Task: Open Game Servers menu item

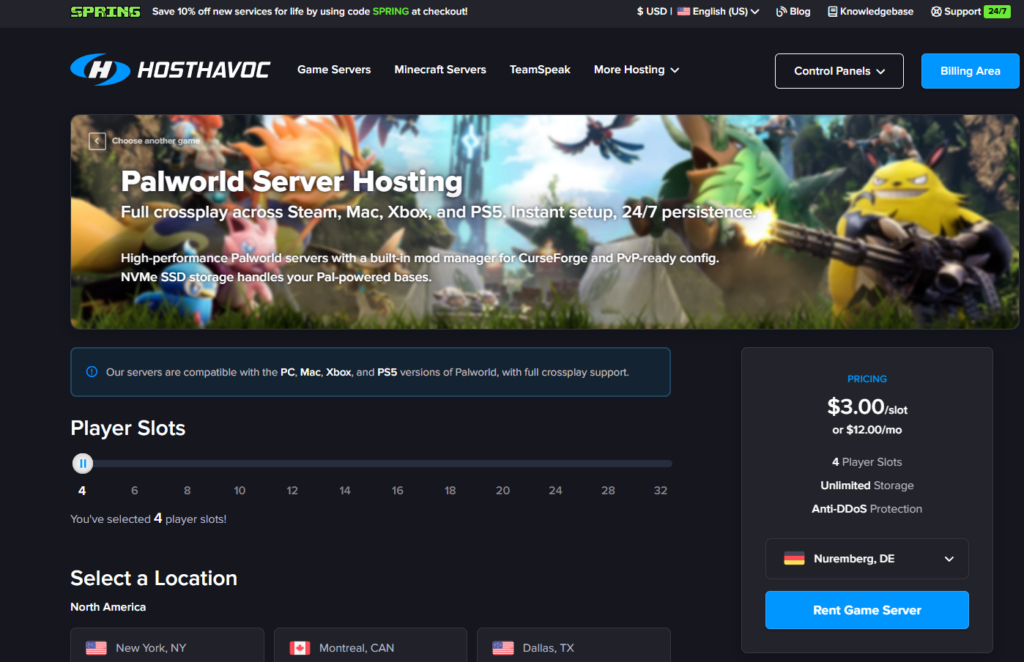Action: point(334,69)
